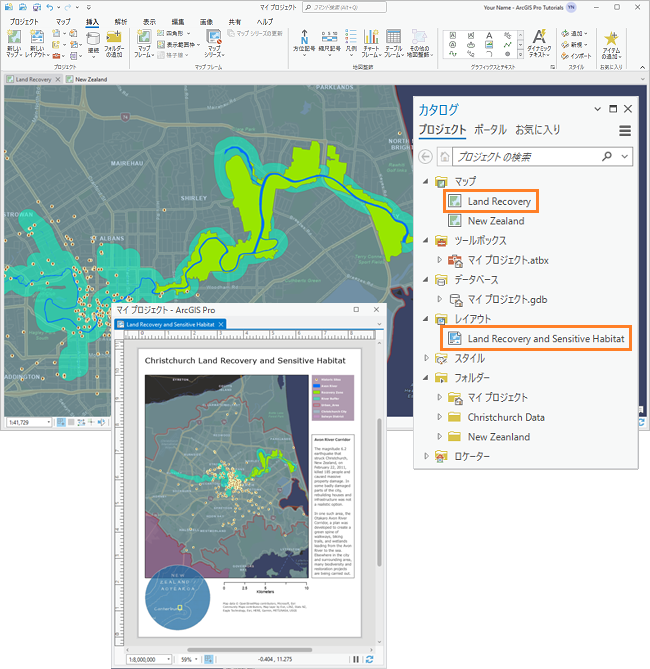Viewport: 650px width, 669px height.
Task: Click the Connections (接続) database icon
Action: pos(93,39)
